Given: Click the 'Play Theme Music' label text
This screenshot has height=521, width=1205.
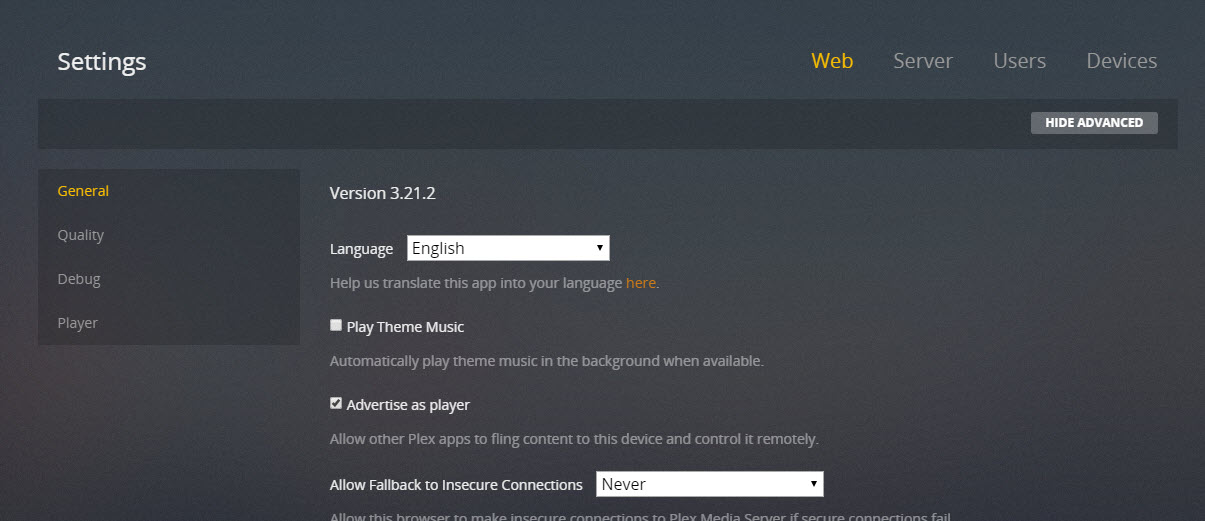Looking at the screenshot, I should 405,327.
